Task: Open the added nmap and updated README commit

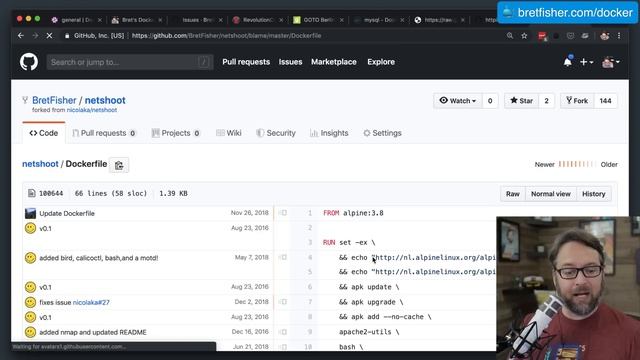Action: click(x=93, y=332)
